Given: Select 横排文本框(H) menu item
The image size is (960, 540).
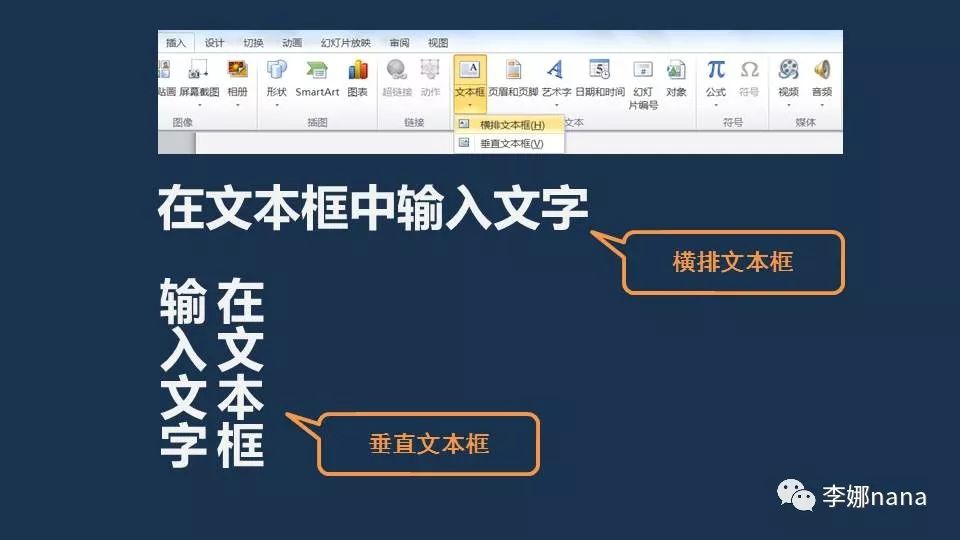Looking at the screenshot, I should click(510, 125).
